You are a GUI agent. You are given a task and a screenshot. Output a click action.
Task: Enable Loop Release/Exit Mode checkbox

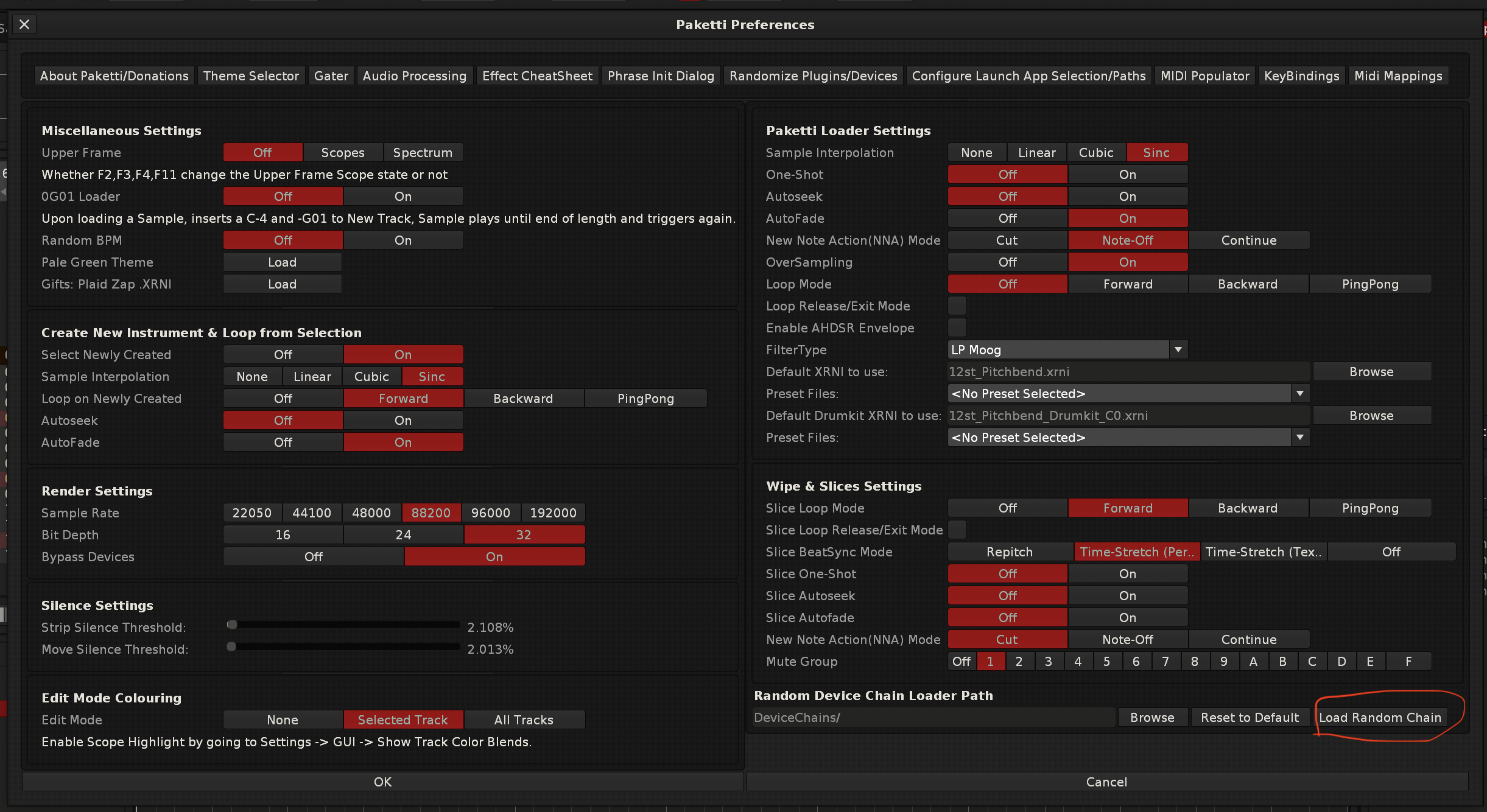[957, 306]
